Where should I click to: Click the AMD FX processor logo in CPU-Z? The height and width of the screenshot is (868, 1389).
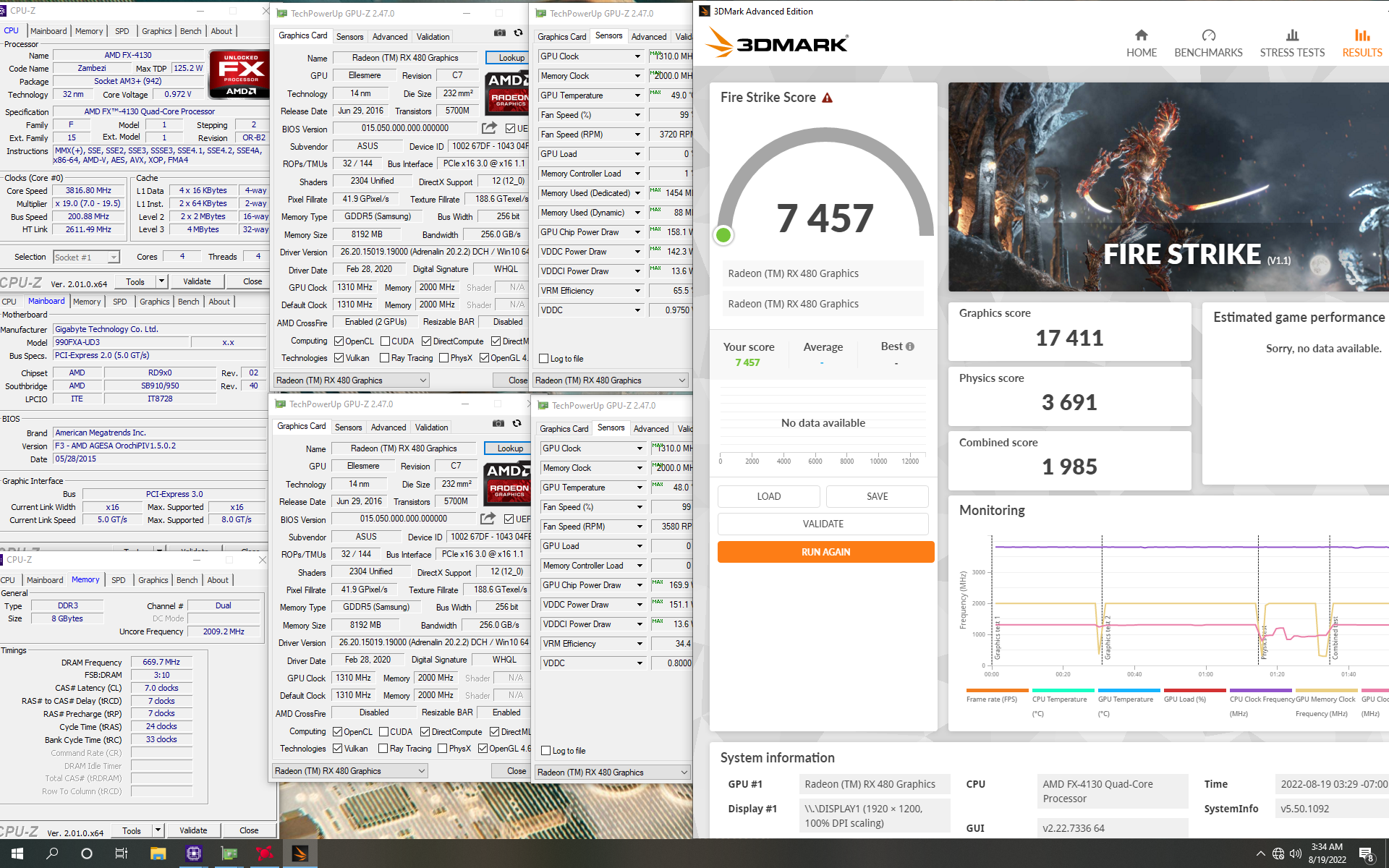[239, 74]
